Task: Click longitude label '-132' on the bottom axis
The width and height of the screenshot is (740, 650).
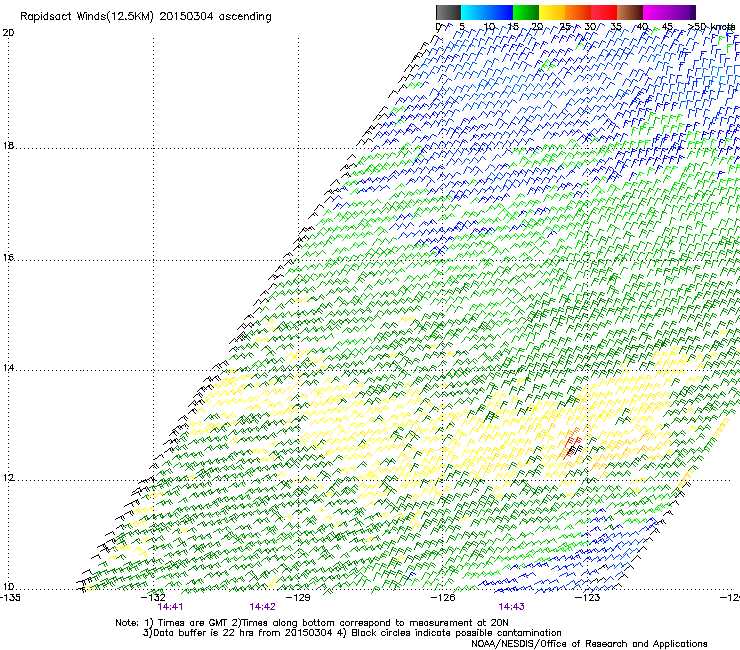Action: [153, 597]
